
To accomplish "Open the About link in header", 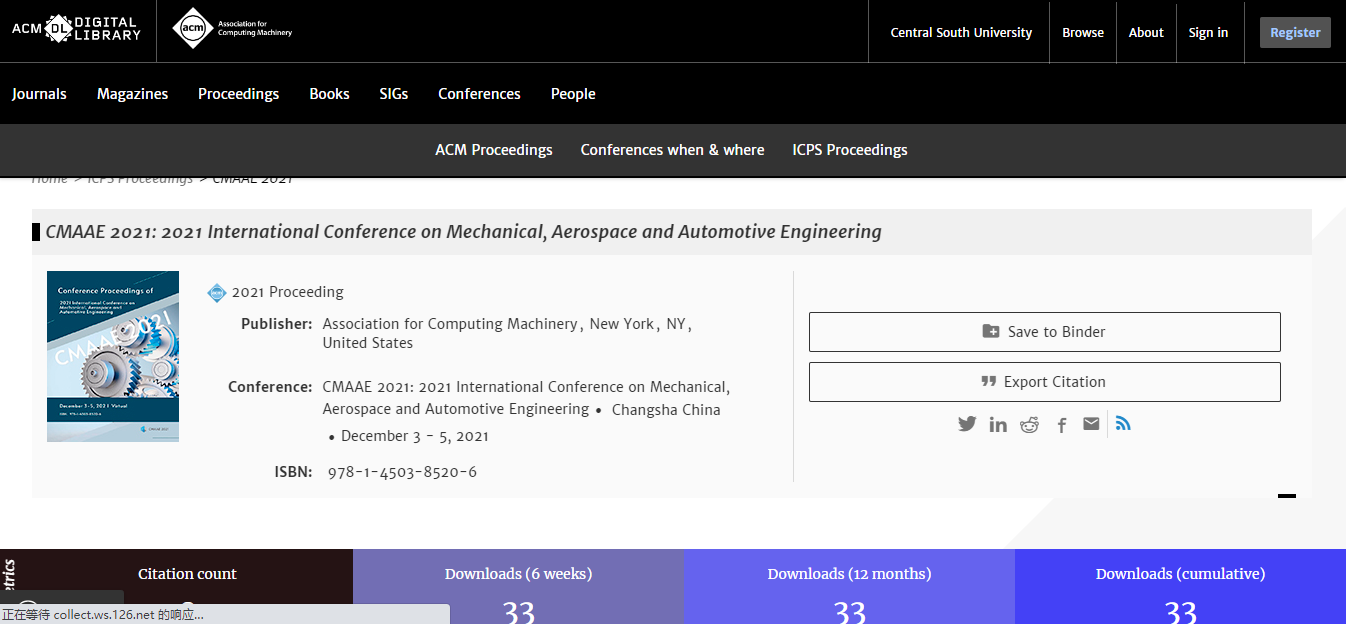I will point(1146,32).
